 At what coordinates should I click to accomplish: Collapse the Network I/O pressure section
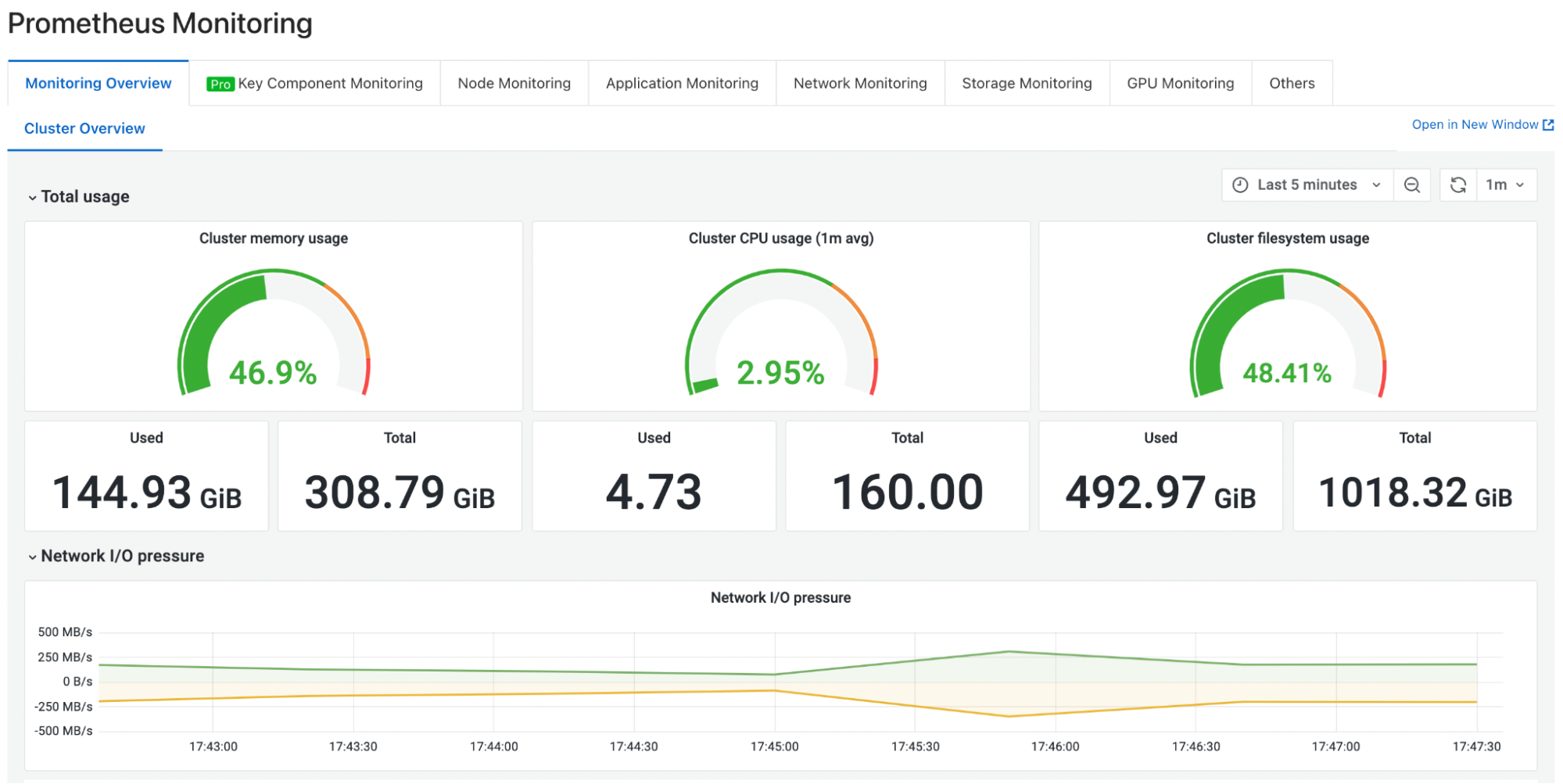[116, 557]
